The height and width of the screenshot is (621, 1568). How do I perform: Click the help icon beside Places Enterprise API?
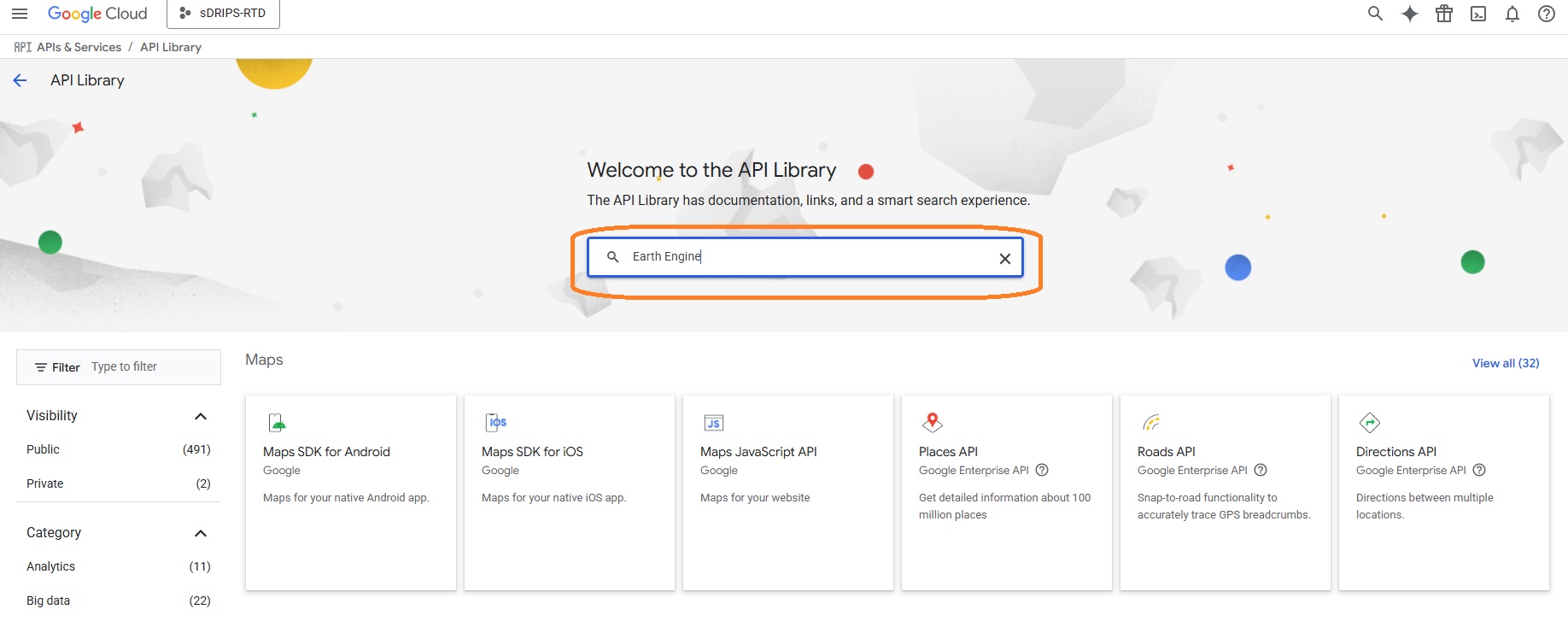[1042, 470]
